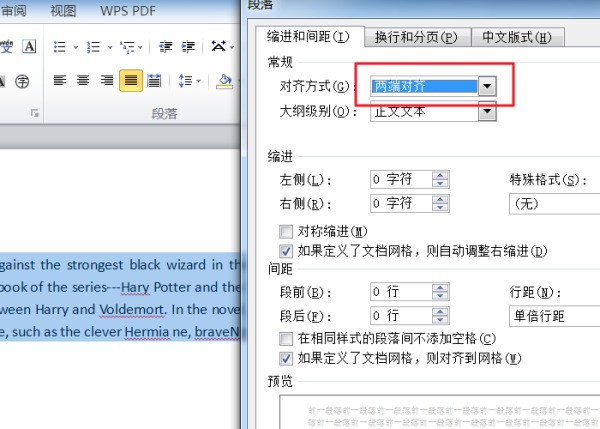
Task: Align text right in ribbon
Action: 107,80
